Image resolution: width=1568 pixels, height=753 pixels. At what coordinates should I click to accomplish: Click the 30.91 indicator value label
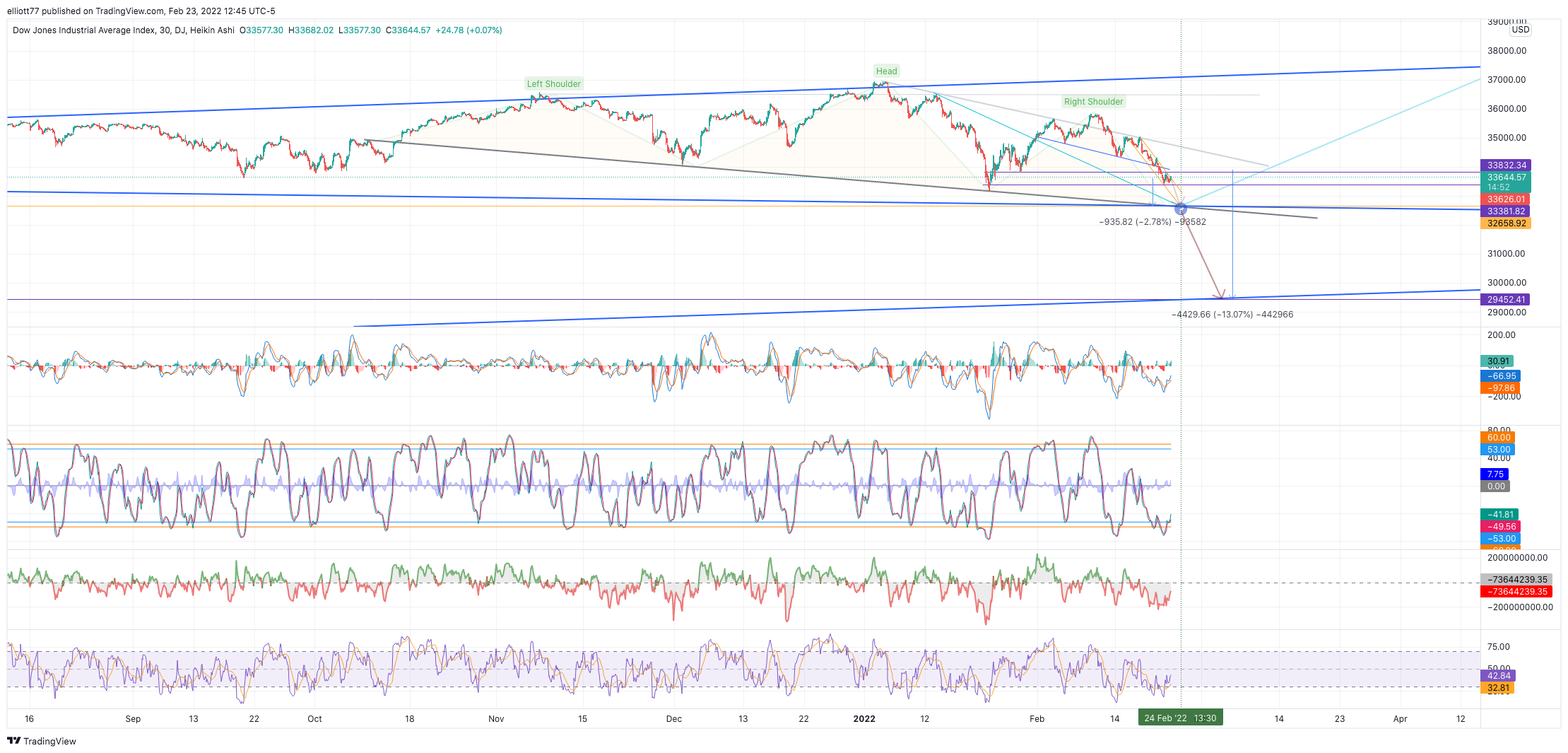[x=1497, y=361]
